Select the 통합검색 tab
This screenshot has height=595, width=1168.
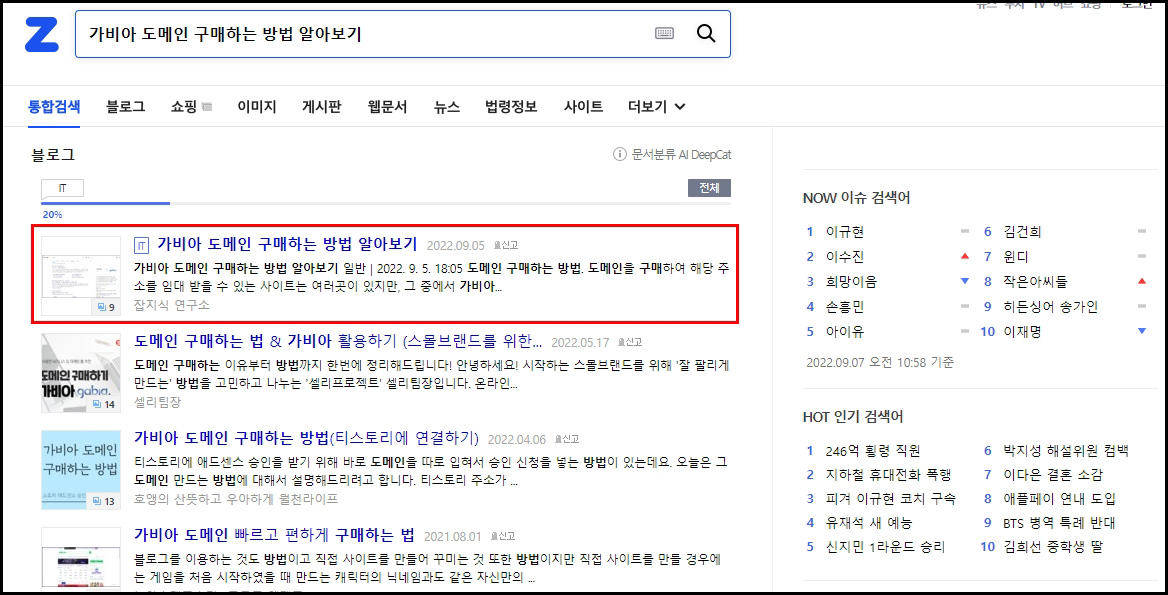54,106
